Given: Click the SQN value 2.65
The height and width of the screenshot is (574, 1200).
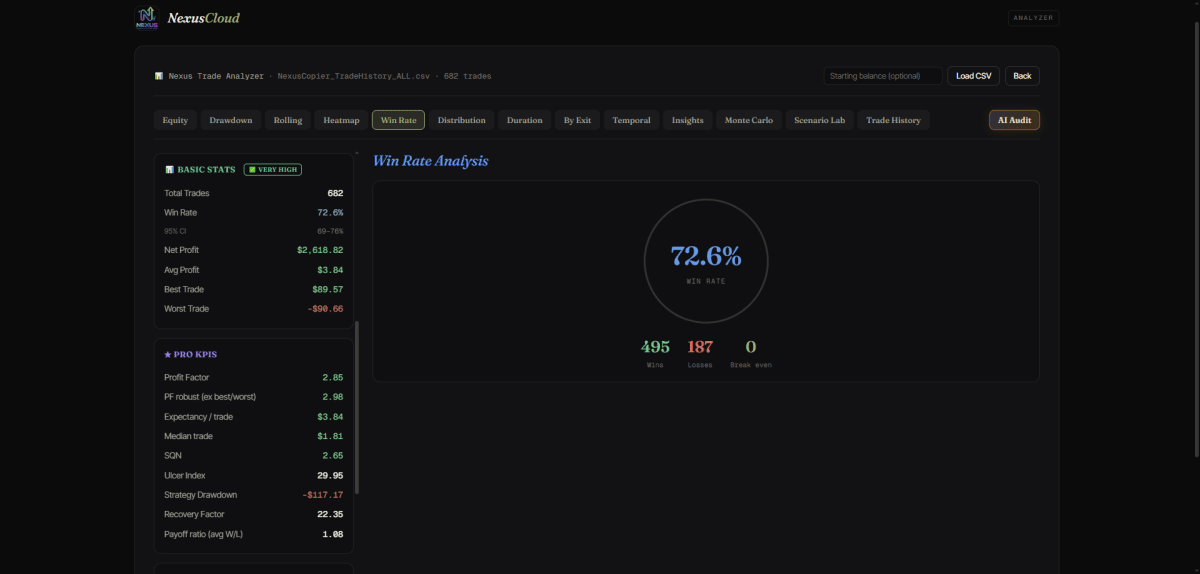Looking at the screenshot, I should pyautogui.click(x=333, y=455).
